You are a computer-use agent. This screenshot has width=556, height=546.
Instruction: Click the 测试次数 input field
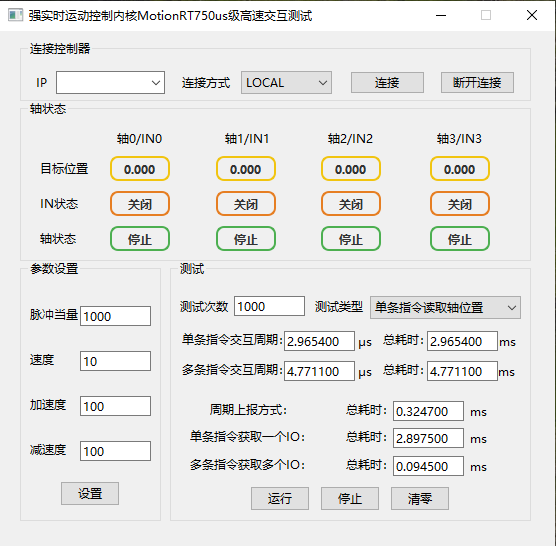click(x=269, y=306)
